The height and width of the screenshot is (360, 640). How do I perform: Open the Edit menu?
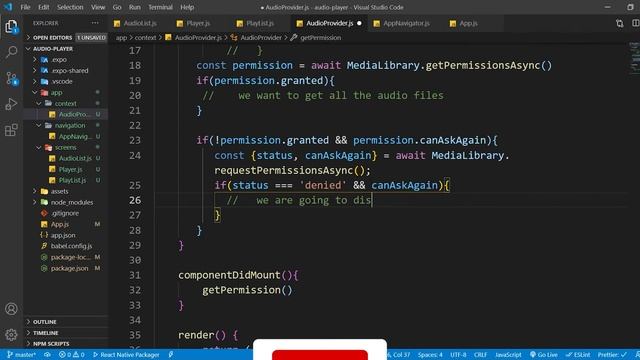[x=44, y=7]
